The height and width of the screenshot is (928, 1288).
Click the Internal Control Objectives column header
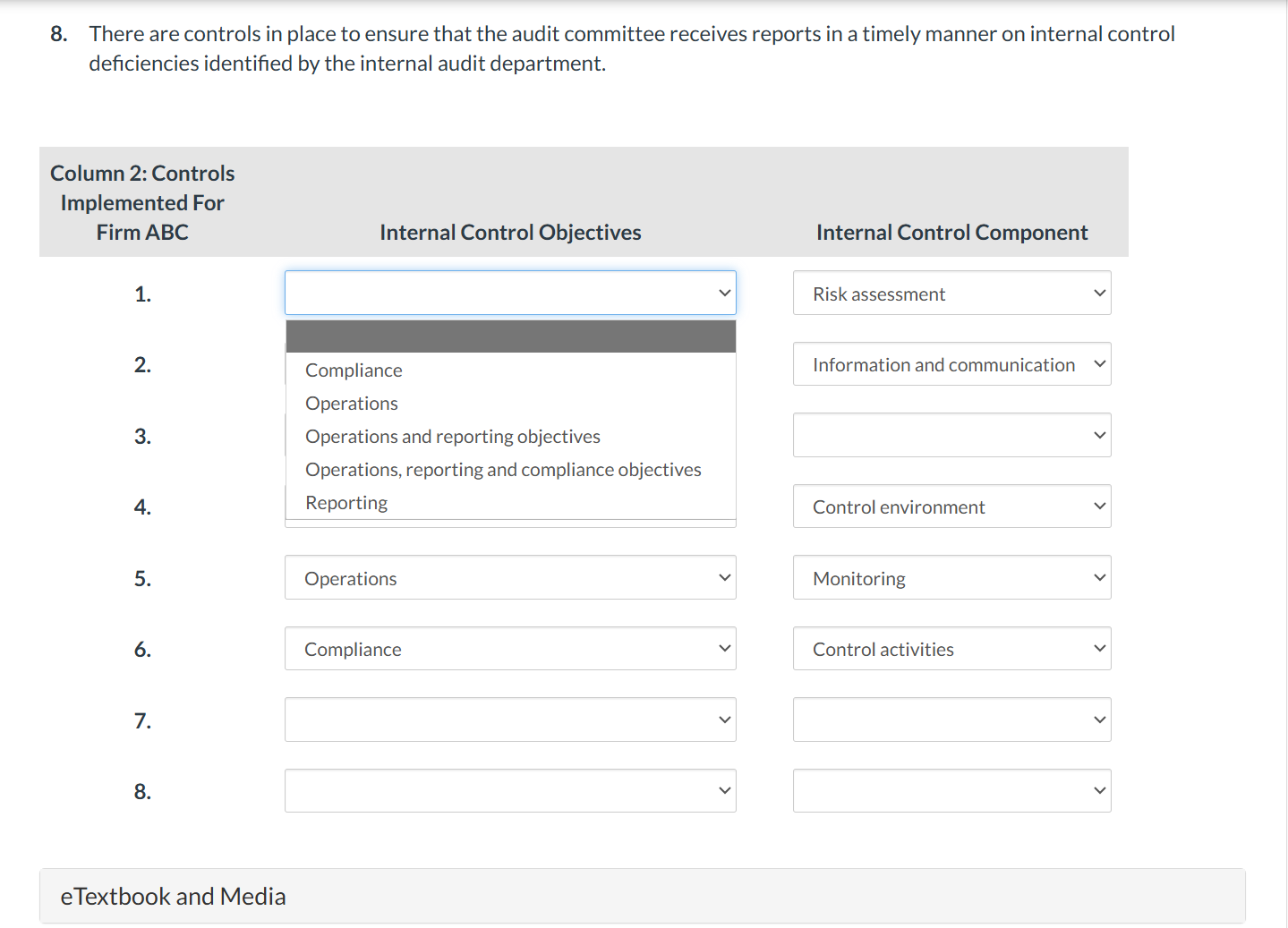(510, 233)
